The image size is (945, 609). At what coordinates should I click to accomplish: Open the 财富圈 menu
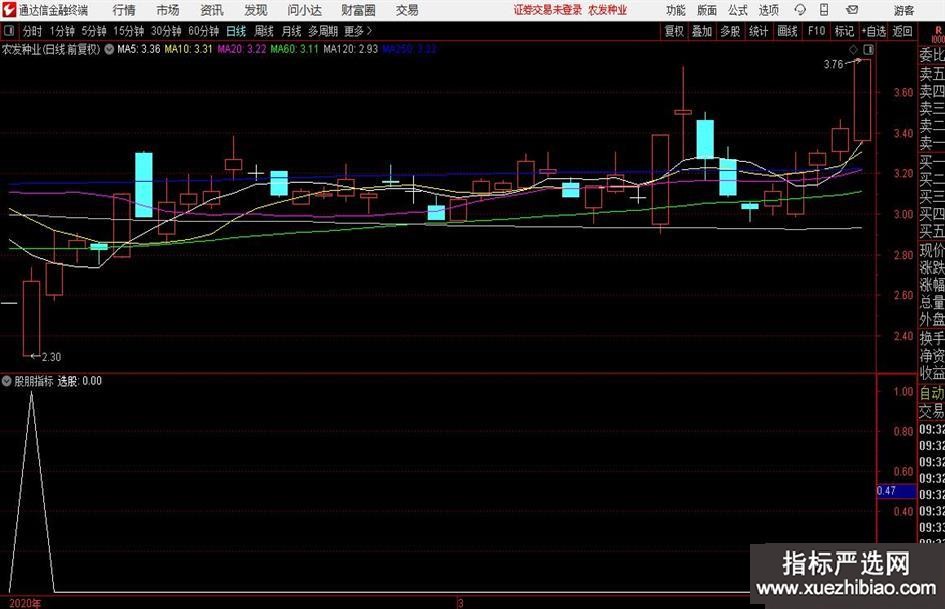click(358, 10)
